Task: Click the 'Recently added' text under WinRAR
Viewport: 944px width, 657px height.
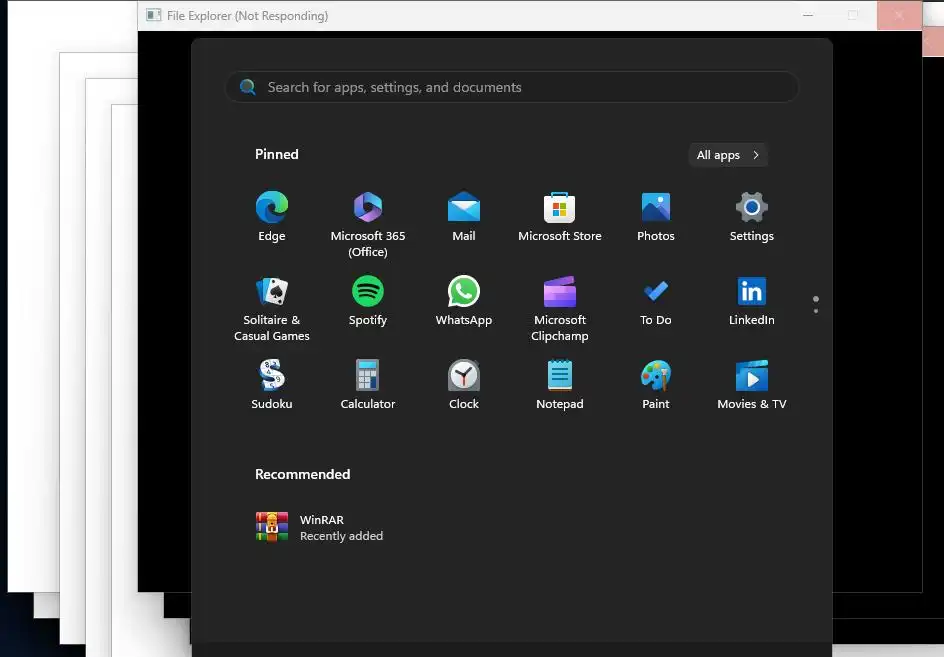Action: pos(341,536)
